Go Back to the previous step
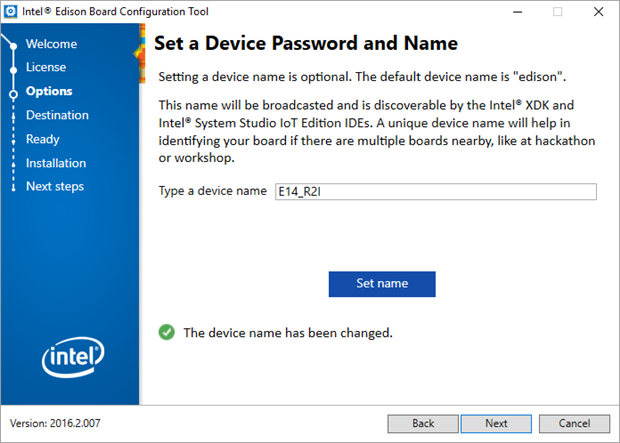Viewport: 620px width, 443px height. click(423, 423)
